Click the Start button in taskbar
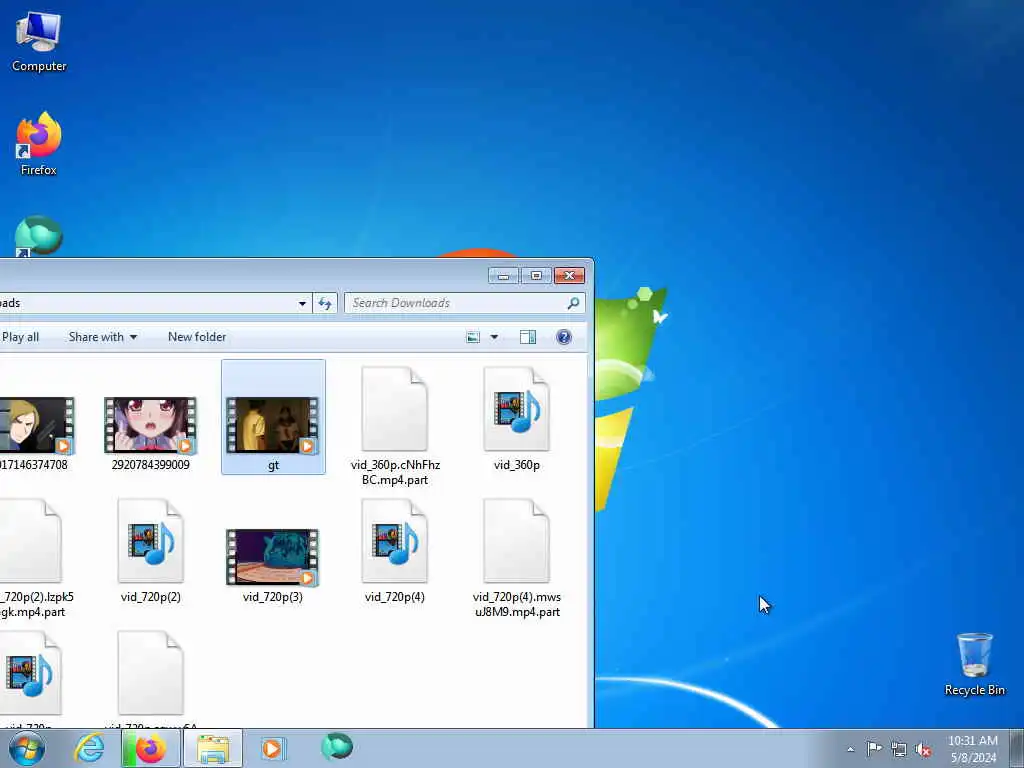 point(27,748)
